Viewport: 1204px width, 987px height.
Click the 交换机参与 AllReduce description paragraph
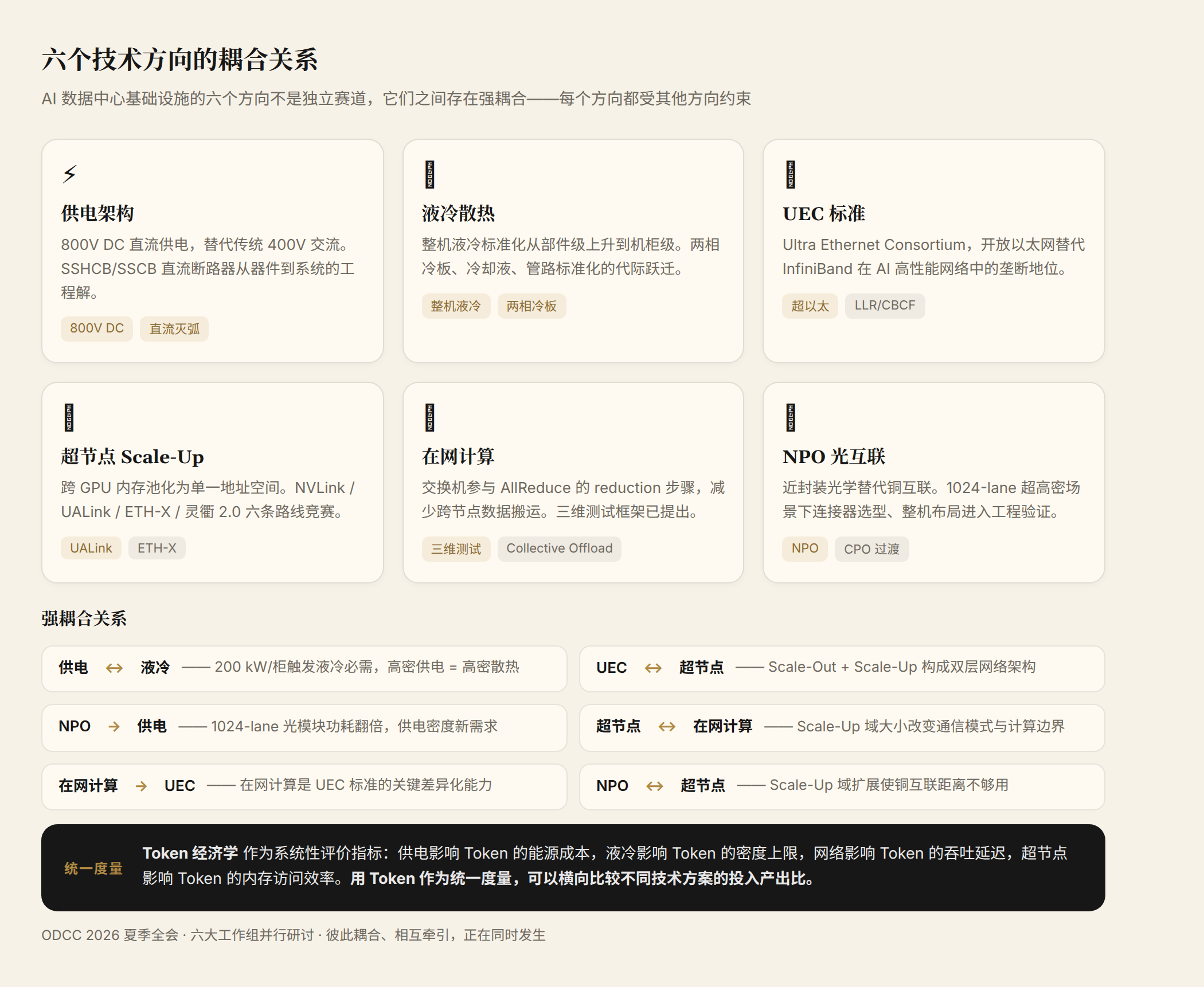pyautogui.click(x=573, y=500)
